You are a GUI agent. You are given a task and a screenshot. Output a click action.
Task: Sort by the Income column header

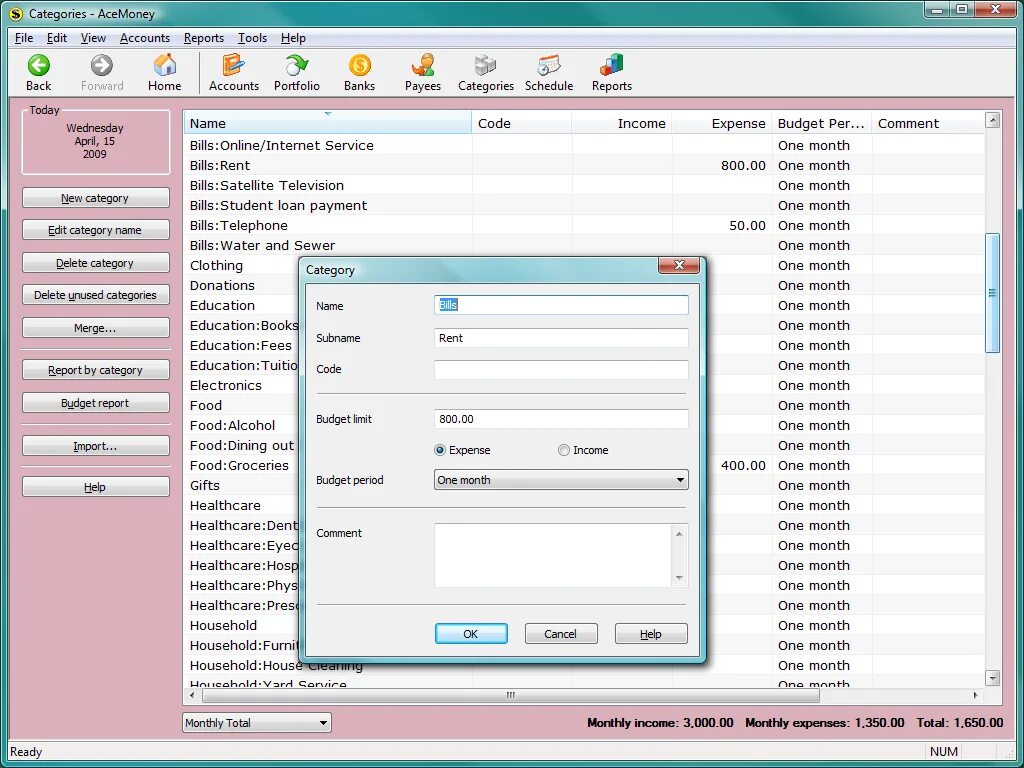pos(622,123)
